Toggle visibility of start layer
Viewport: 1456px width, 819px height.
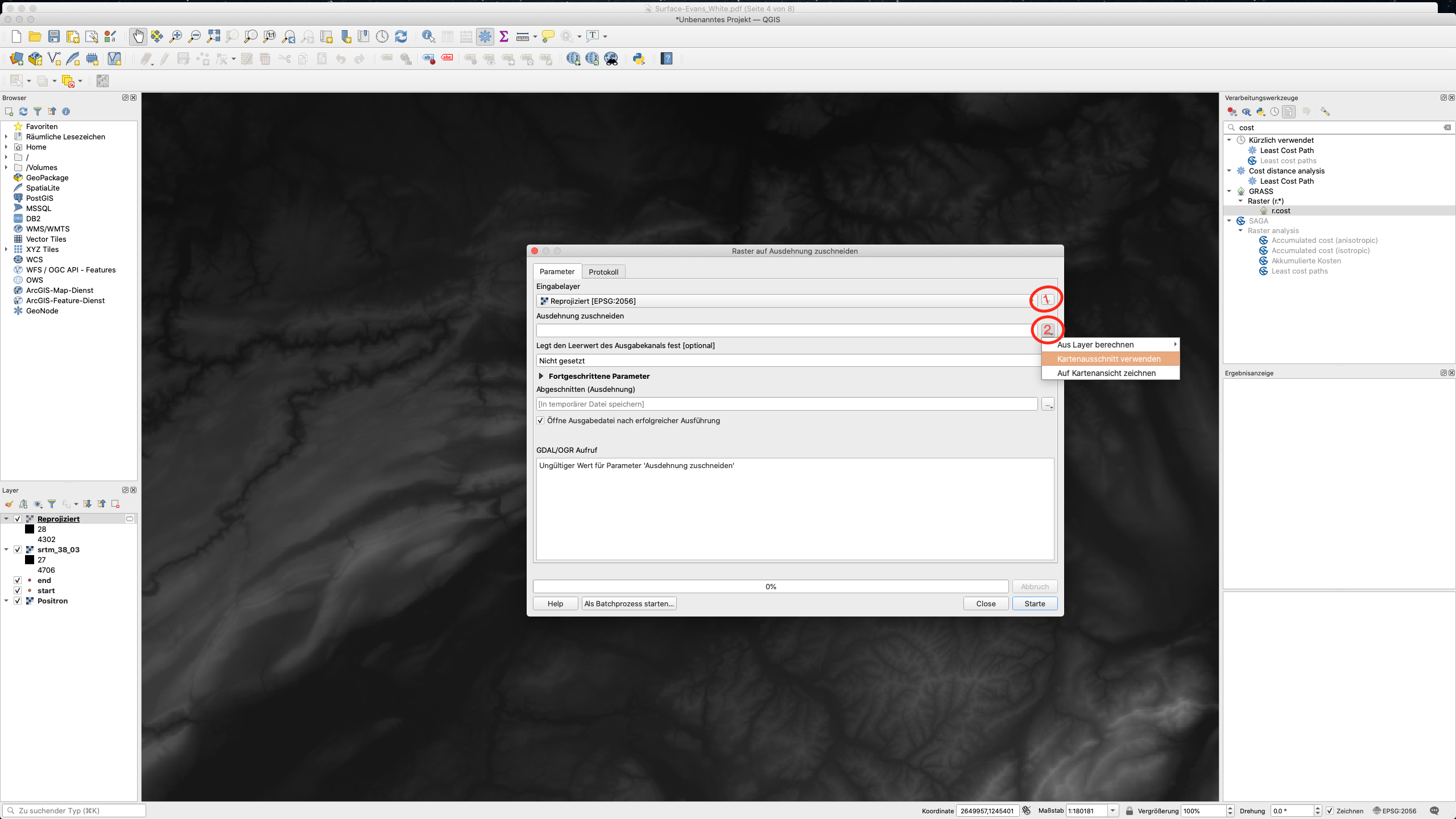18,590
